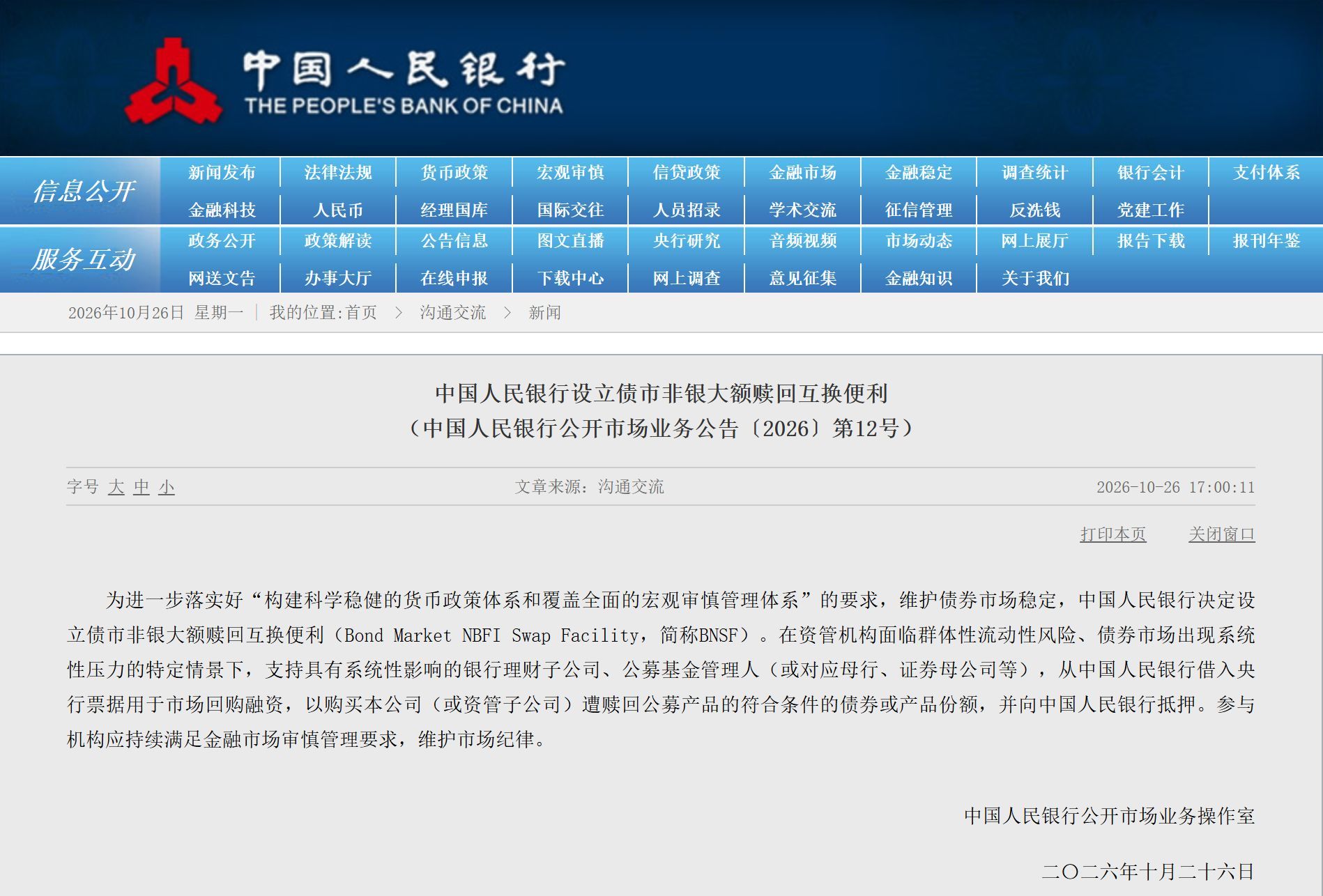Open 音频视频 section

tap(802, 241)
